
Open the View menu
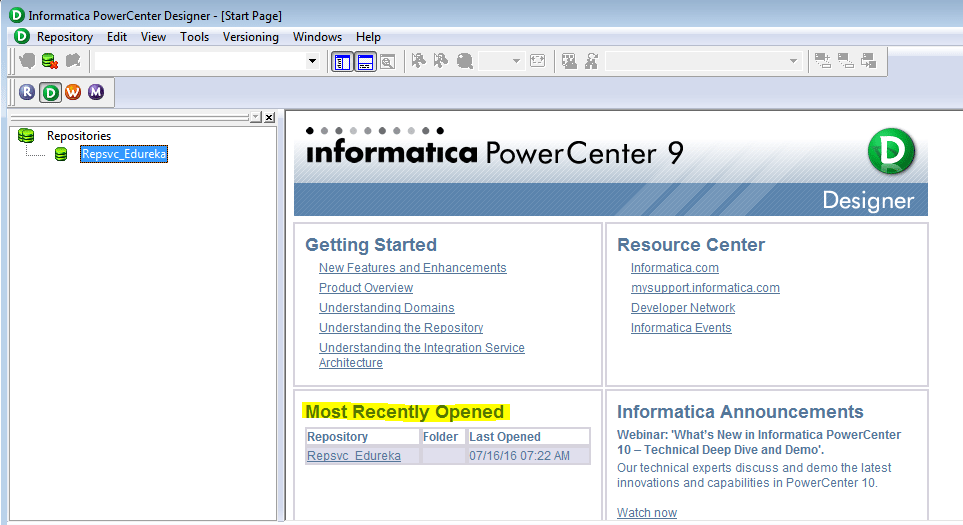click(x=153, y=37)
